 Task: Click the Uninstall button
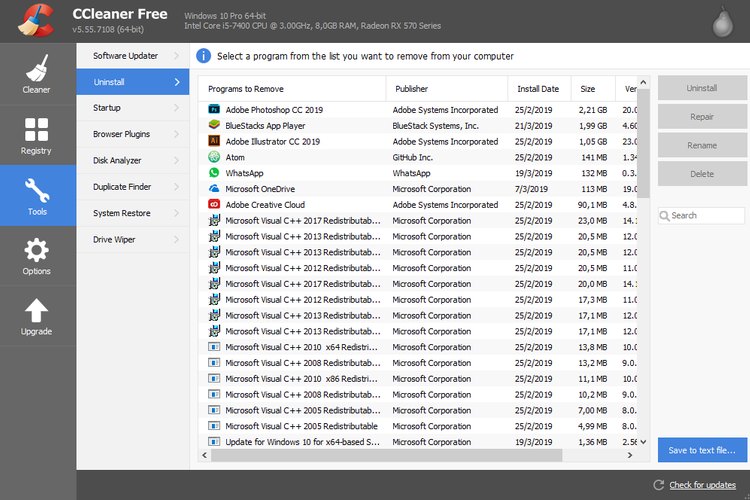point(702,88)
